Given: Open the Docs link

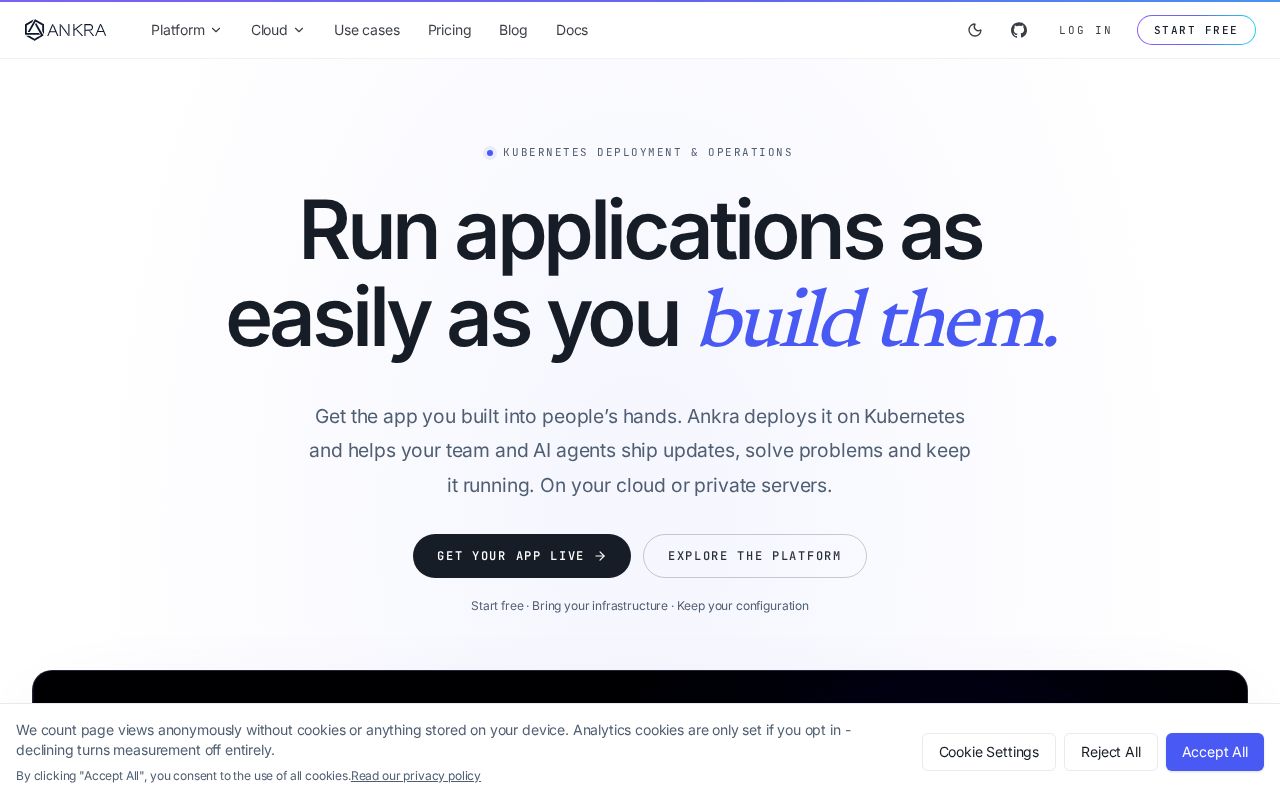Looking at the screenshot, I should pyautogui.click(x=572, y=30).
